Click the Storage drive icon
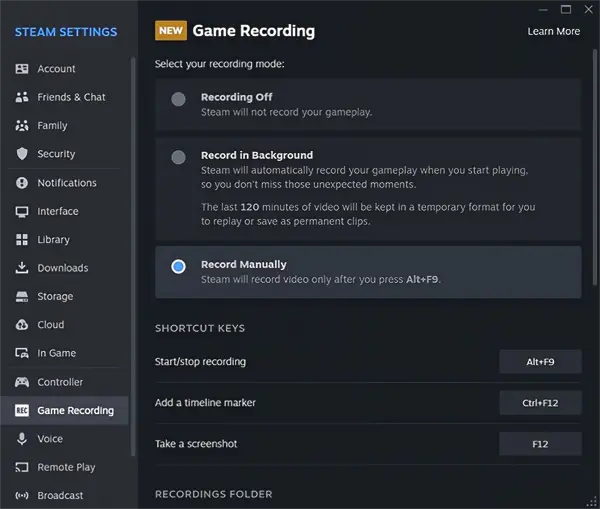 click(x=22, y=297)
